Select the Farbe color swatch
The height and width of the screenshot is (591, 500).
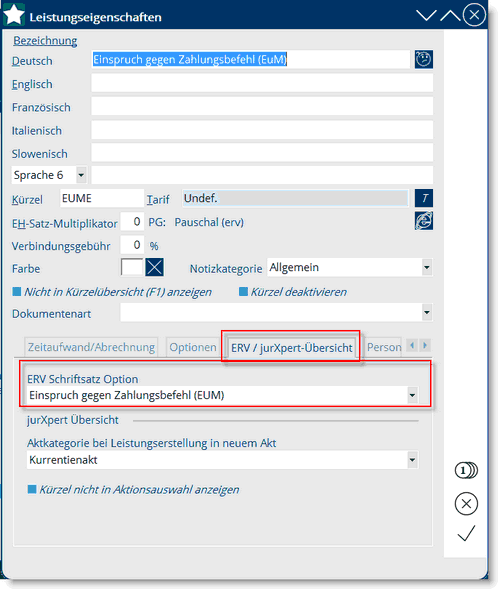tap(132, 268)
